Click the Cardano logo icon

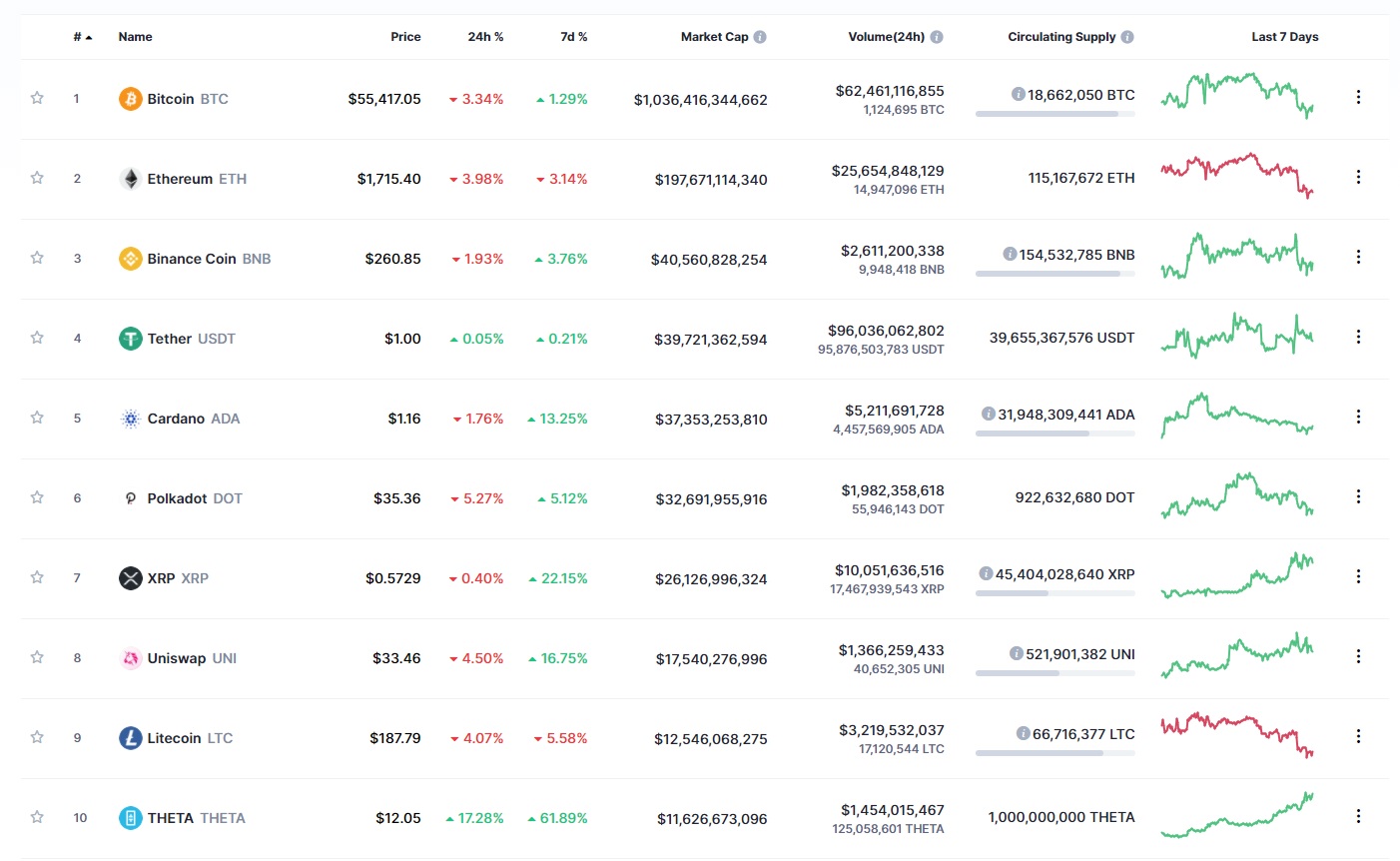tap(130, 419)
